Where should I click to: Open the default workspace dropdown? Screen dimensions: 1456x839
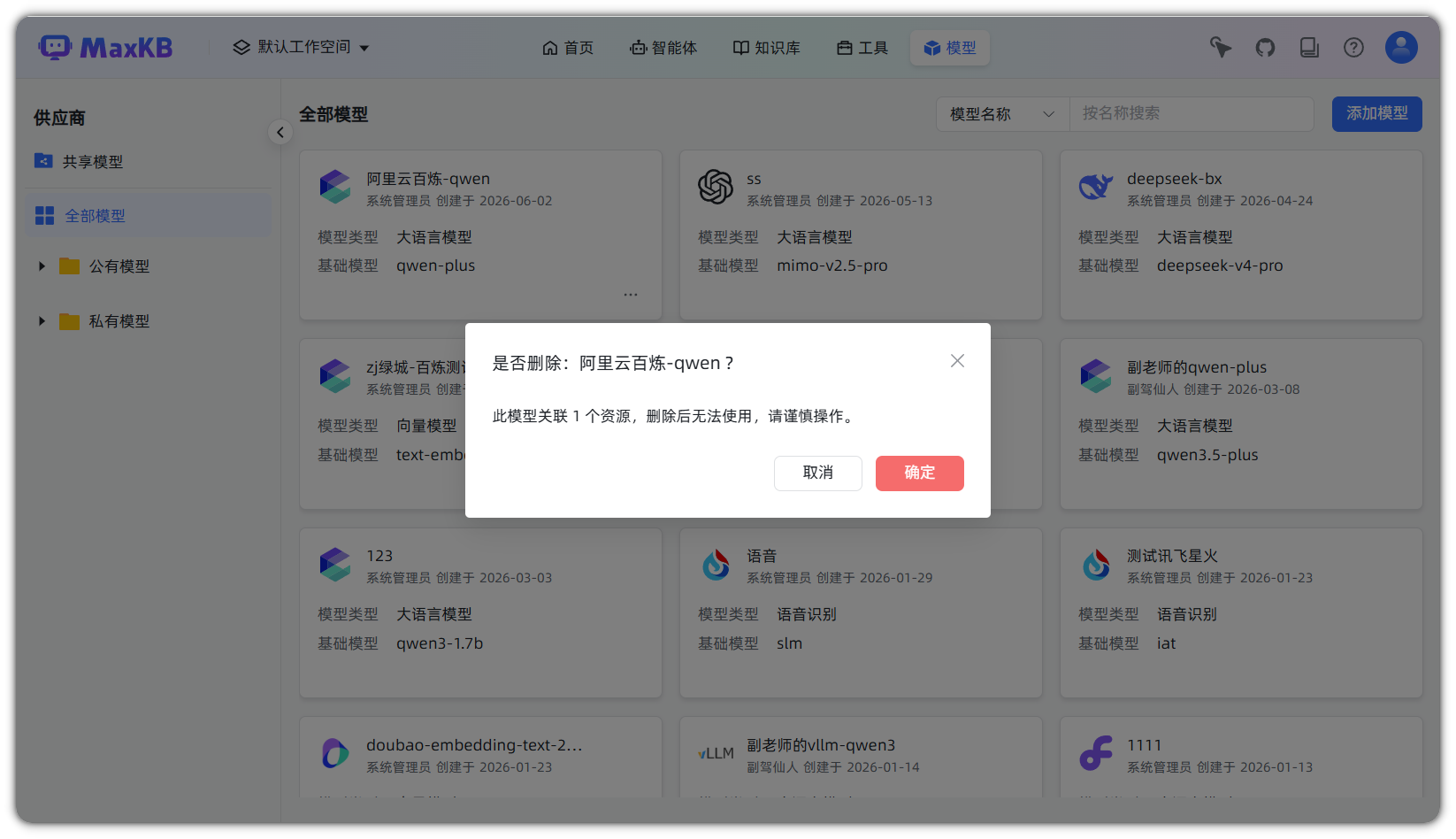[301, 48]
